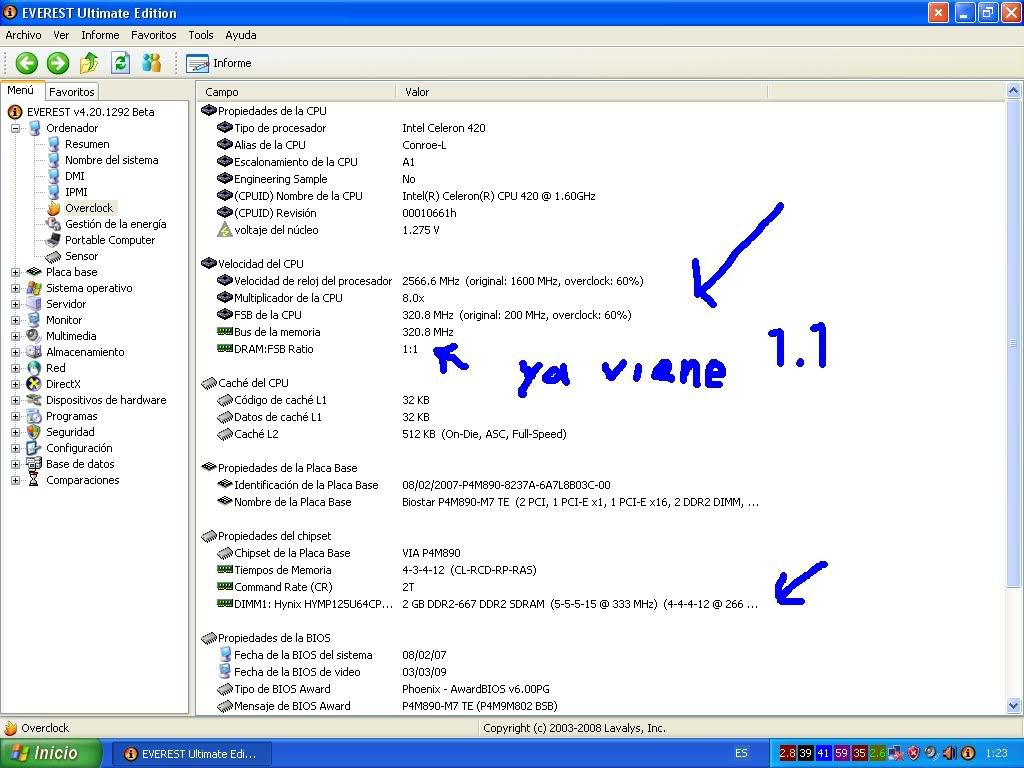Click the EVEREST info tray icon
Viewport: 1024px width, 768px height.
pos(968,754)
